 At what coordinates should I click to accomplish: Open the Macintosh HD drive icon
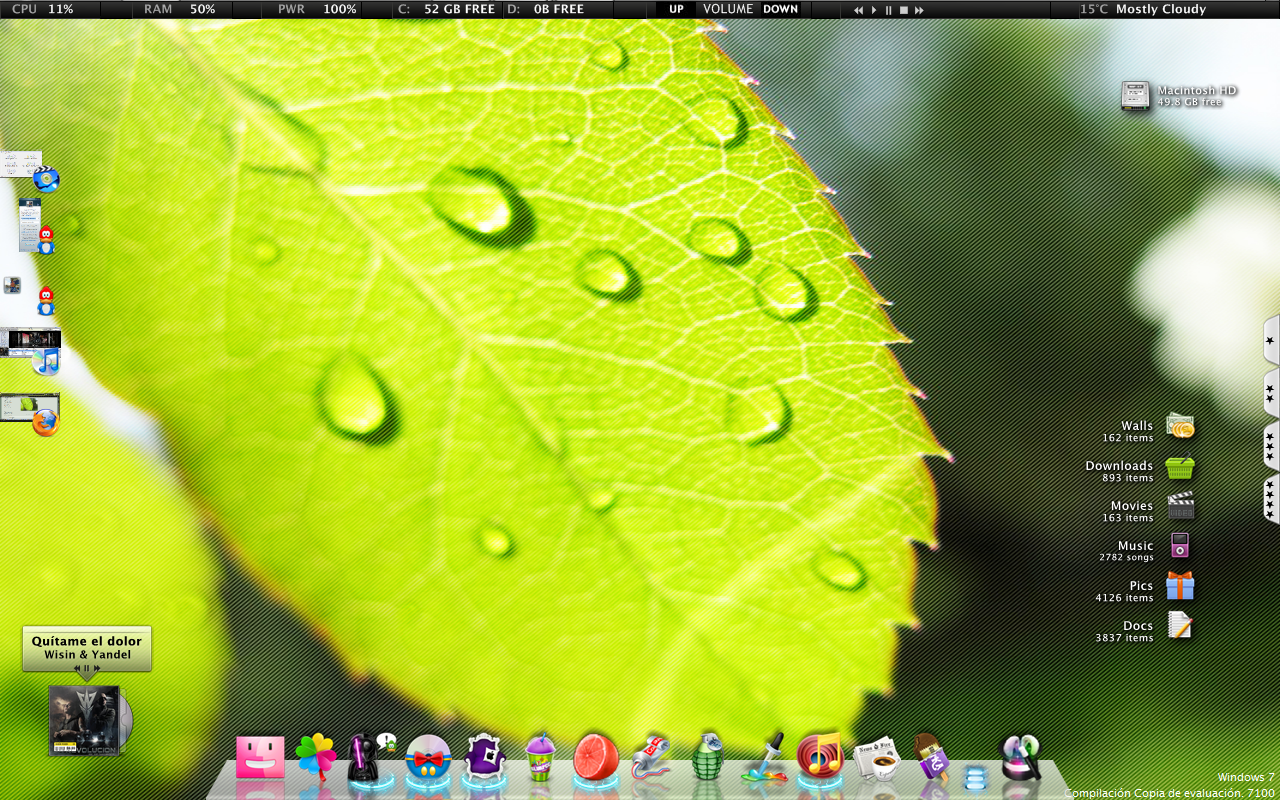(x=1135, y=96)
